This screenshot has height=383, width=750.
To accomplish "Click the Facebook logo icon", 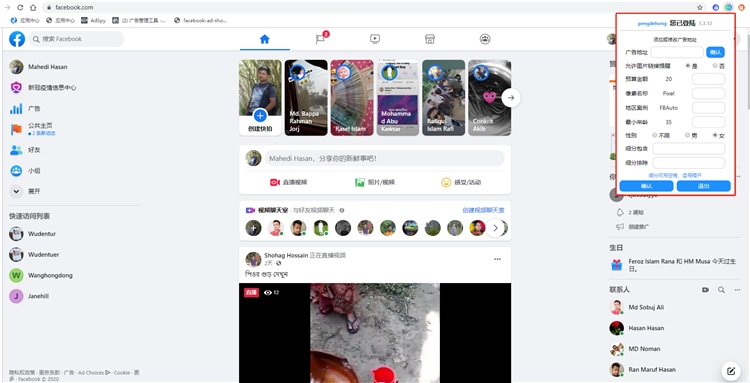I will [17, 39].
